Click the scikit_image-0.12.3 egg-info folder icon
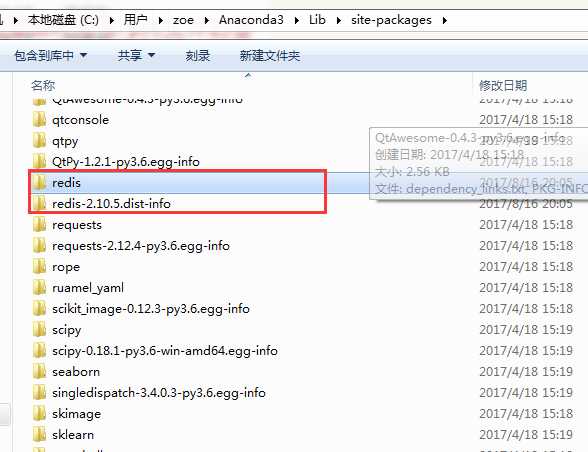Screen dimensions: 588x452 pos(39,309)
